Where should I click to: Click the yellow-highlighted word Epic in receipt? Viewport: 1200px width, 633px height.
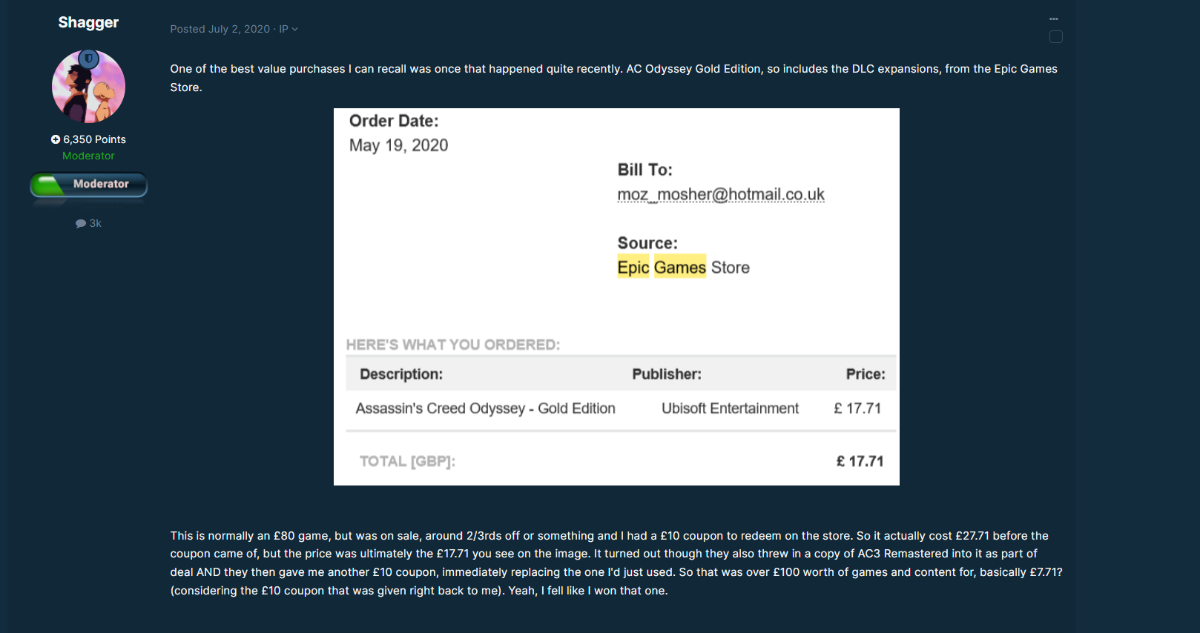[633, 267]
